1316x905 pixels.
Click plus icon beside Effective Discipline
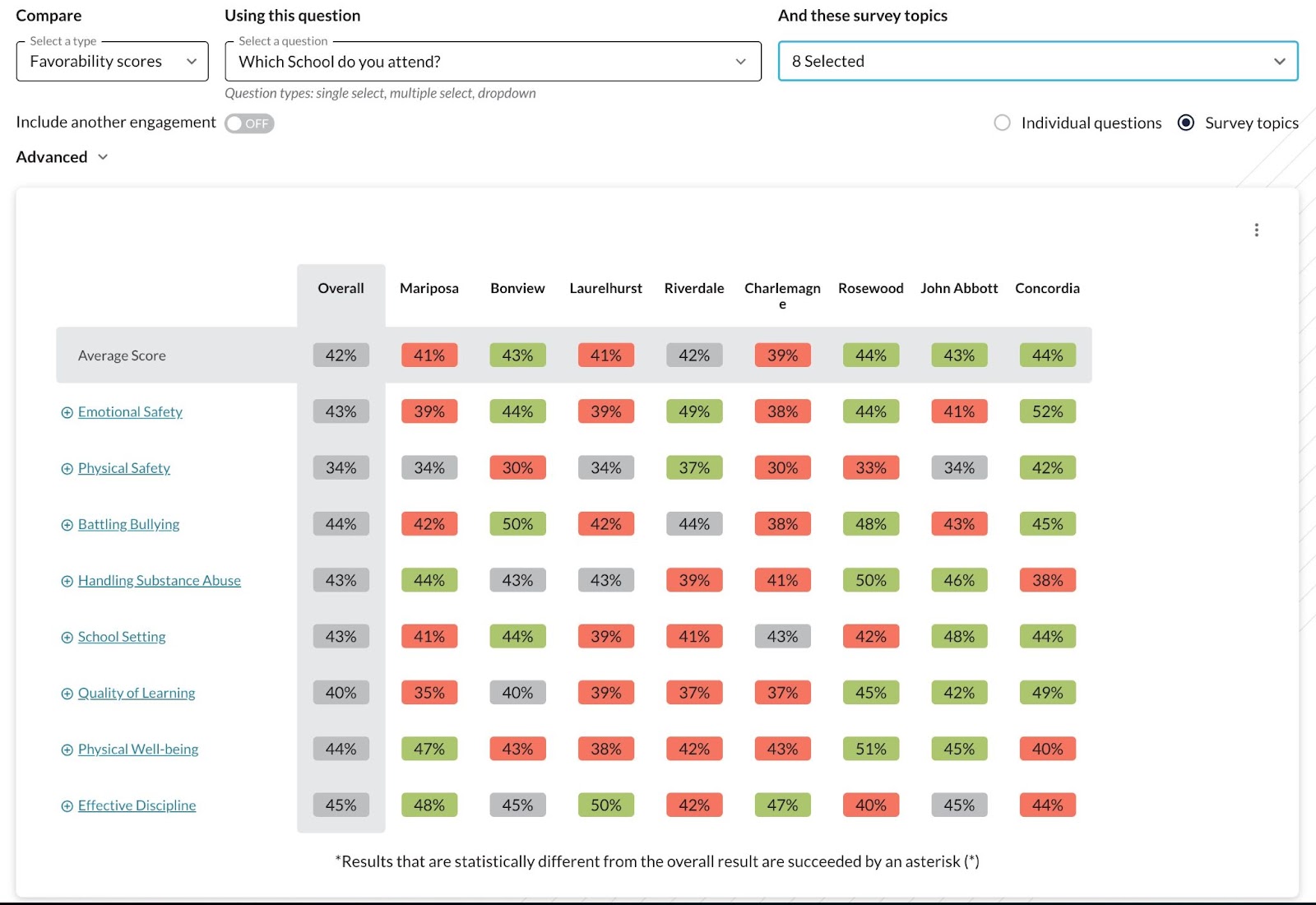pyautogui.click(x=67, y=806)
